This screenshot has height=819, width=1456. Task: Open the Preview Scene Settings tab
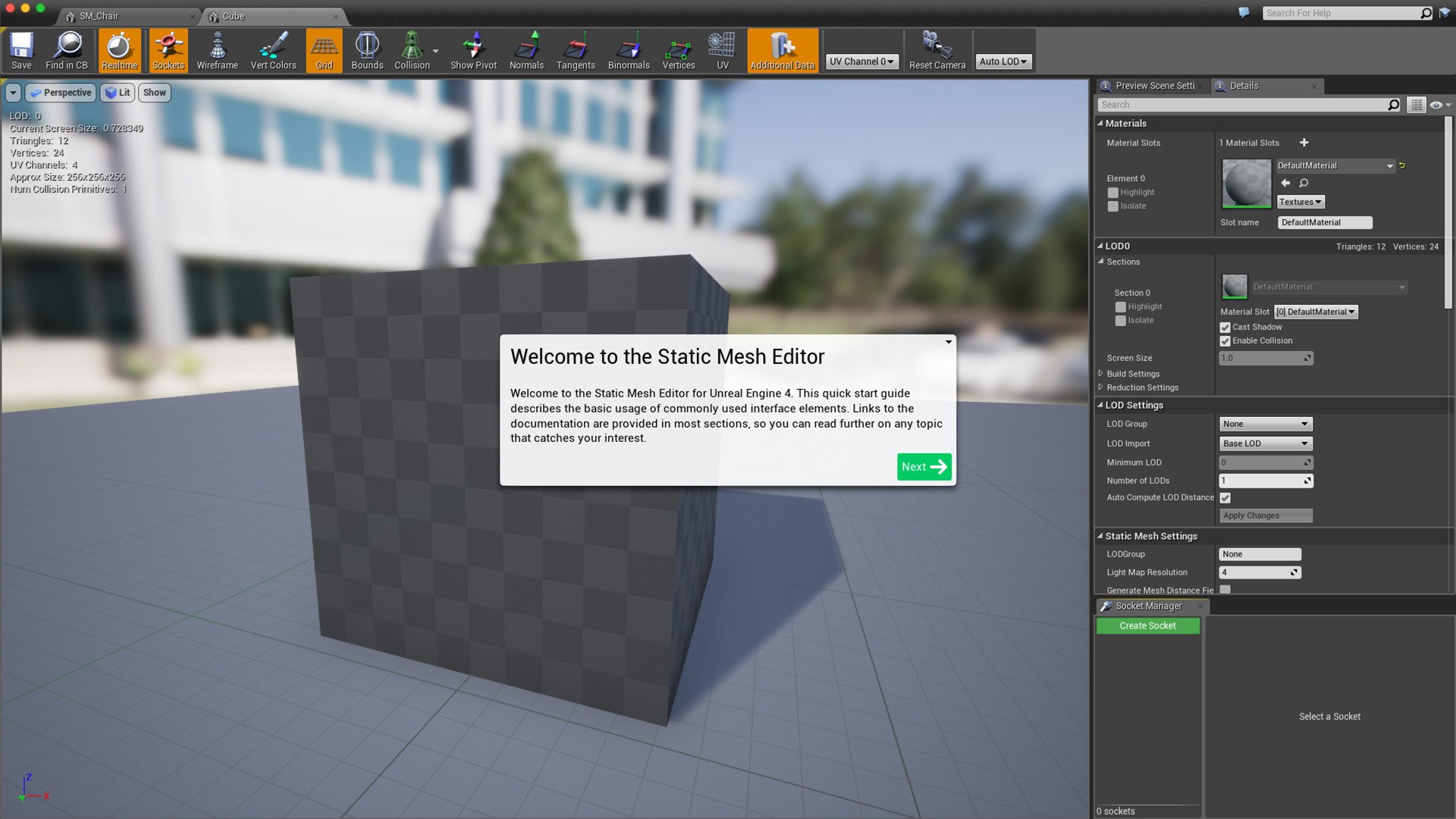coord(1153,86)
